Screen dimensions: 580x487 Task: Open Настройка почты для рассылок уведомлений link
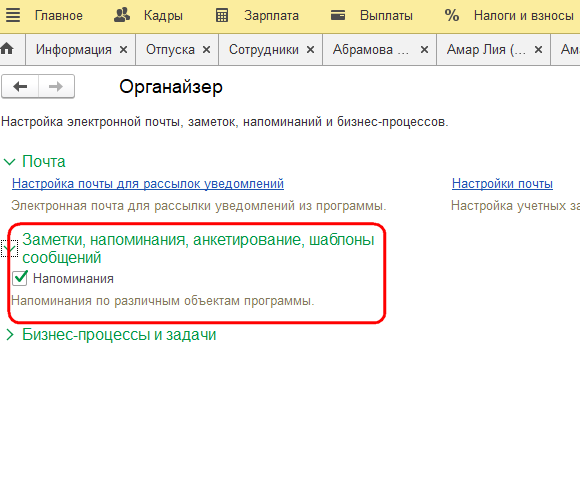click(x=148, y=183)
